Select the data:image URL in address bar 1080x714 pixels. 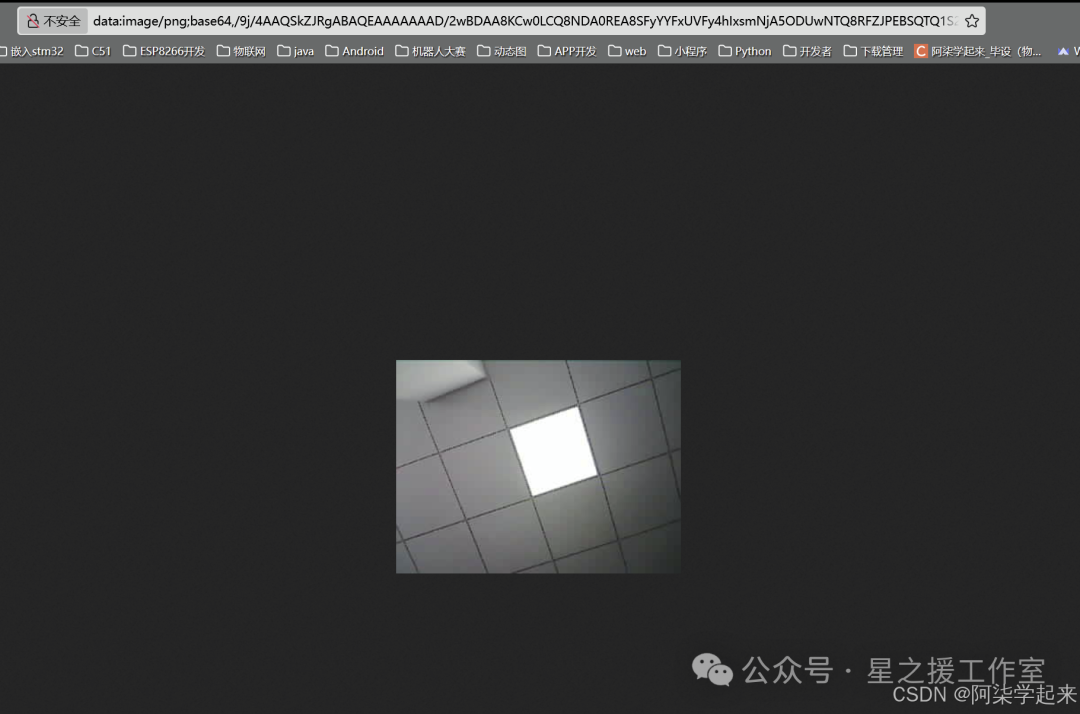[525, 21]
